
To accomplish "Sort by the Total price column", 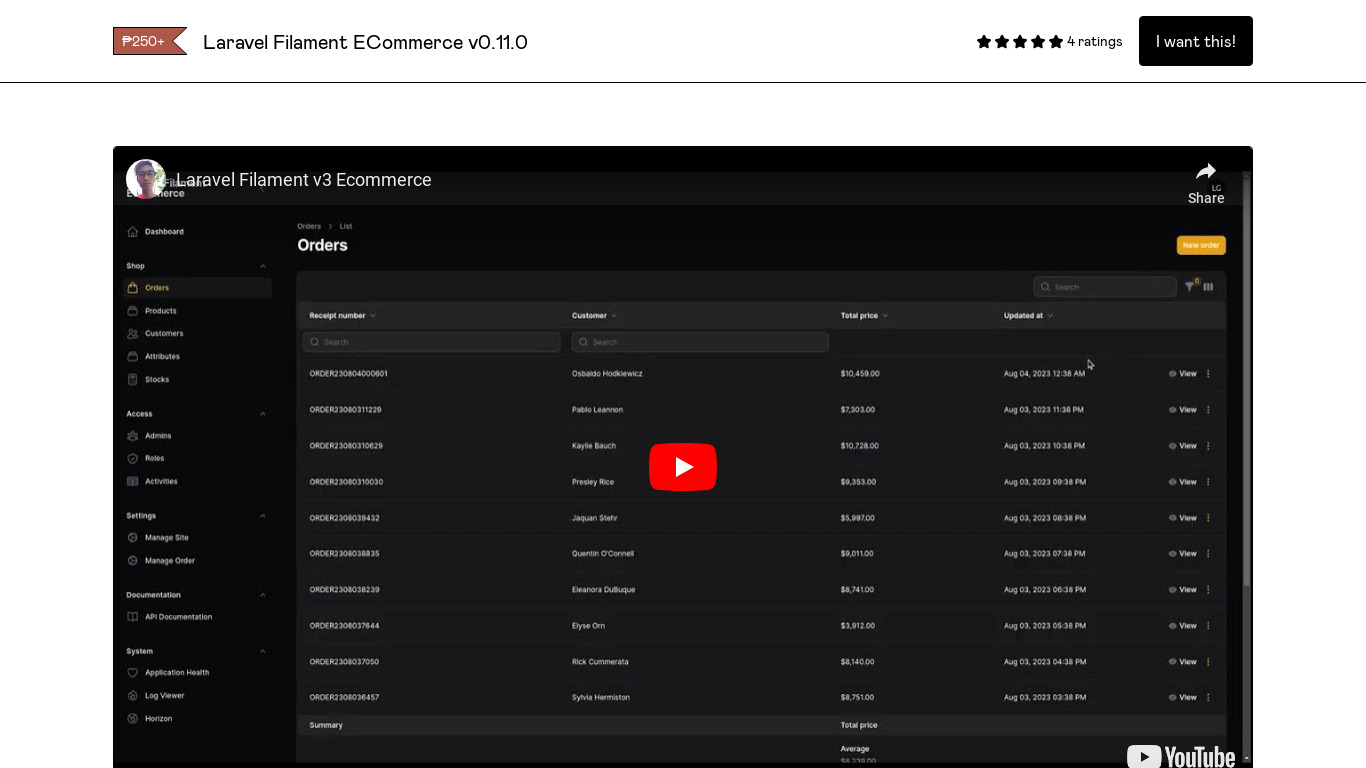I will click(864, 315).
